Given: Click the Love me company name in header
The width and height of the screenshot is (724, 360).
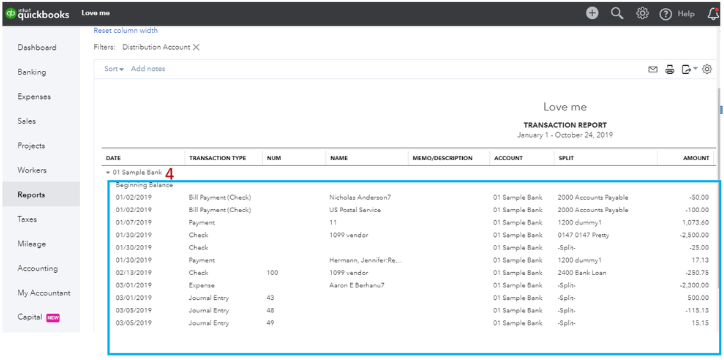Looking at the screenshot, I should [x=96, y=13].
